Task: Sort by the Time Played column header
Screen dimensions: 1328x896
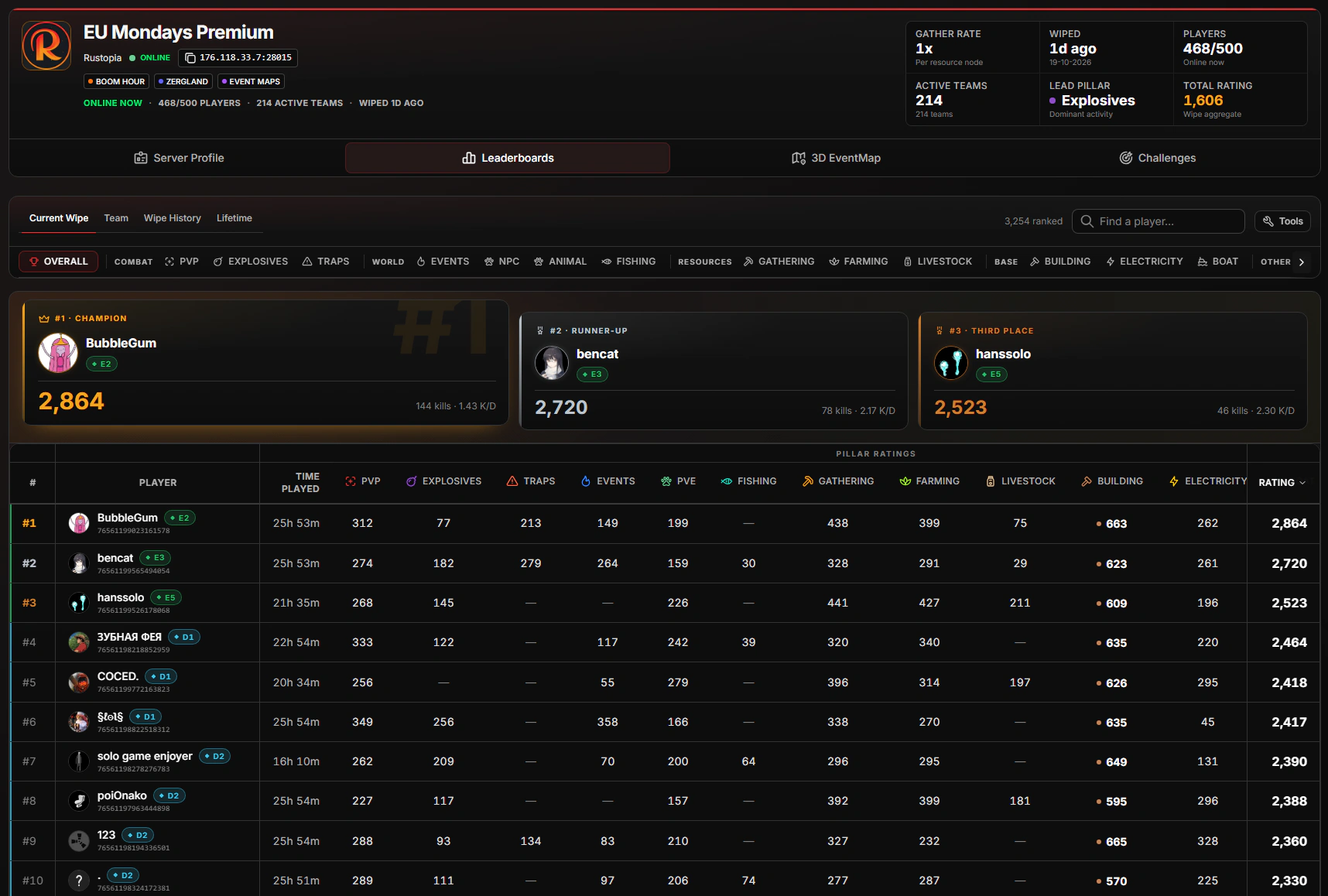Action: pyautogui.click(x=301, y=482)
